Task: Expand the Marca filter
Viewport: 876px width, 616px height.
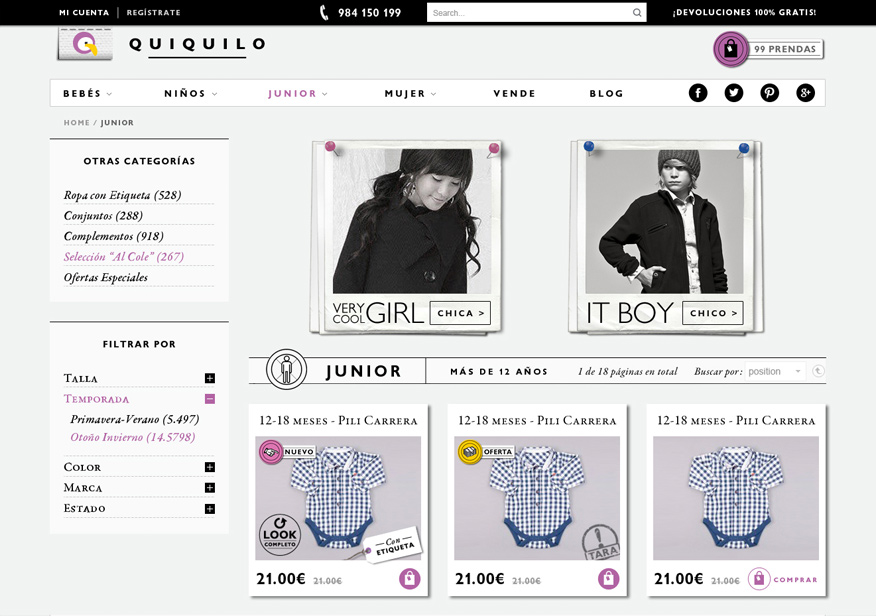Action: pyautogui.click(x=210, y=488)
